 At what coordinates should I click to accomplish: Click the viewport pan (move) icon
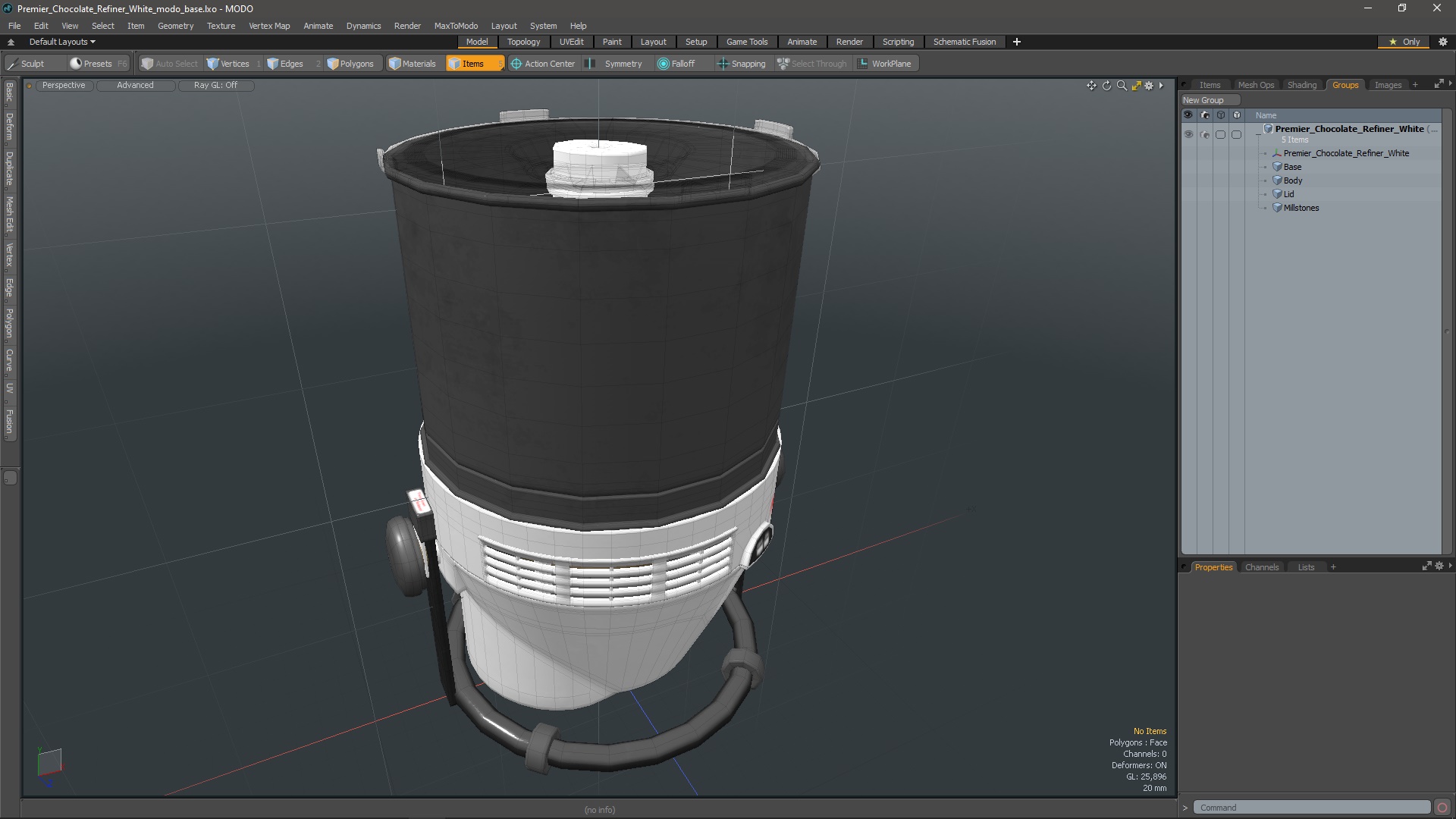pyautogui.click(x=1091, y=86)
